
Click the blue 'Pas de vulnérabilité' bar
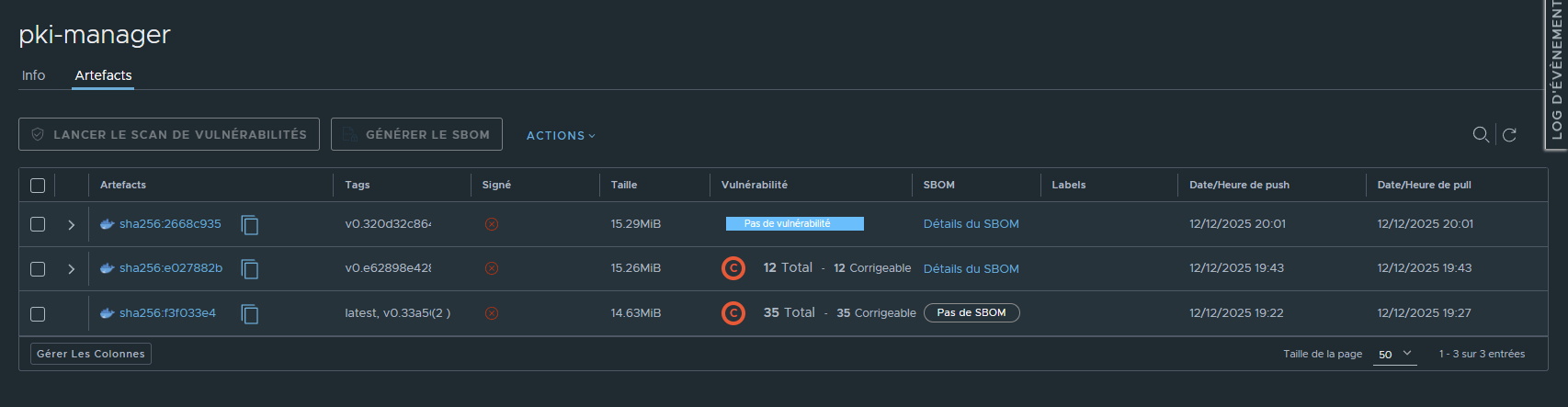[794, 223]
